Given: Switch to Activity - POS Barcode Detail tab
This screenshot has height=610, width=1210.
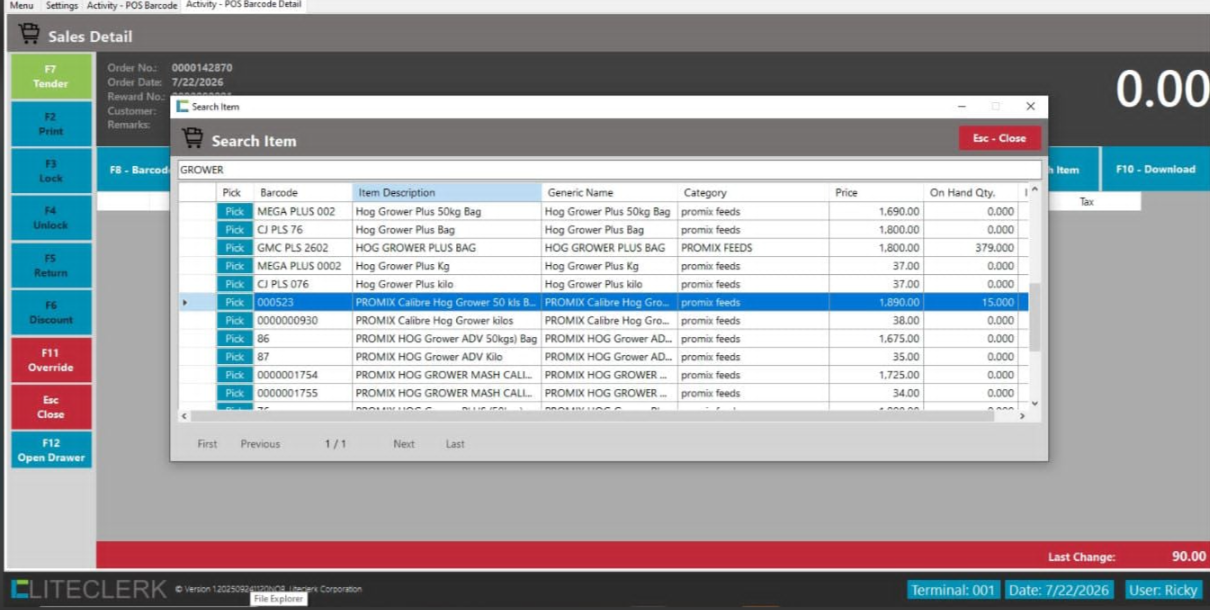Looking at the screenshot, I should pos(244,6).
